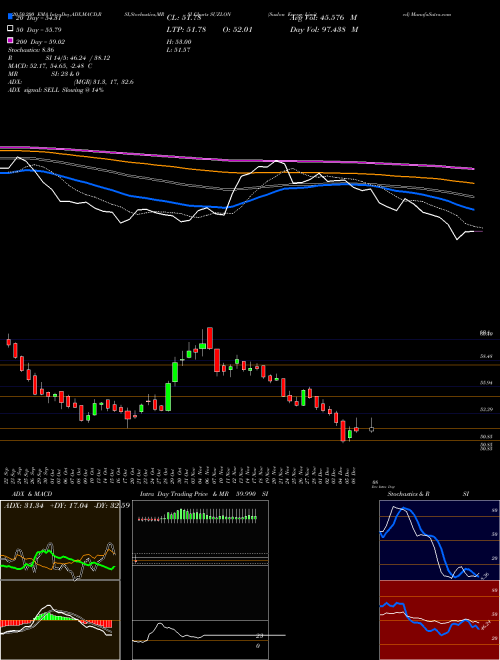Click the 'ADX signal: SELL' text

(x=34, y=90)
